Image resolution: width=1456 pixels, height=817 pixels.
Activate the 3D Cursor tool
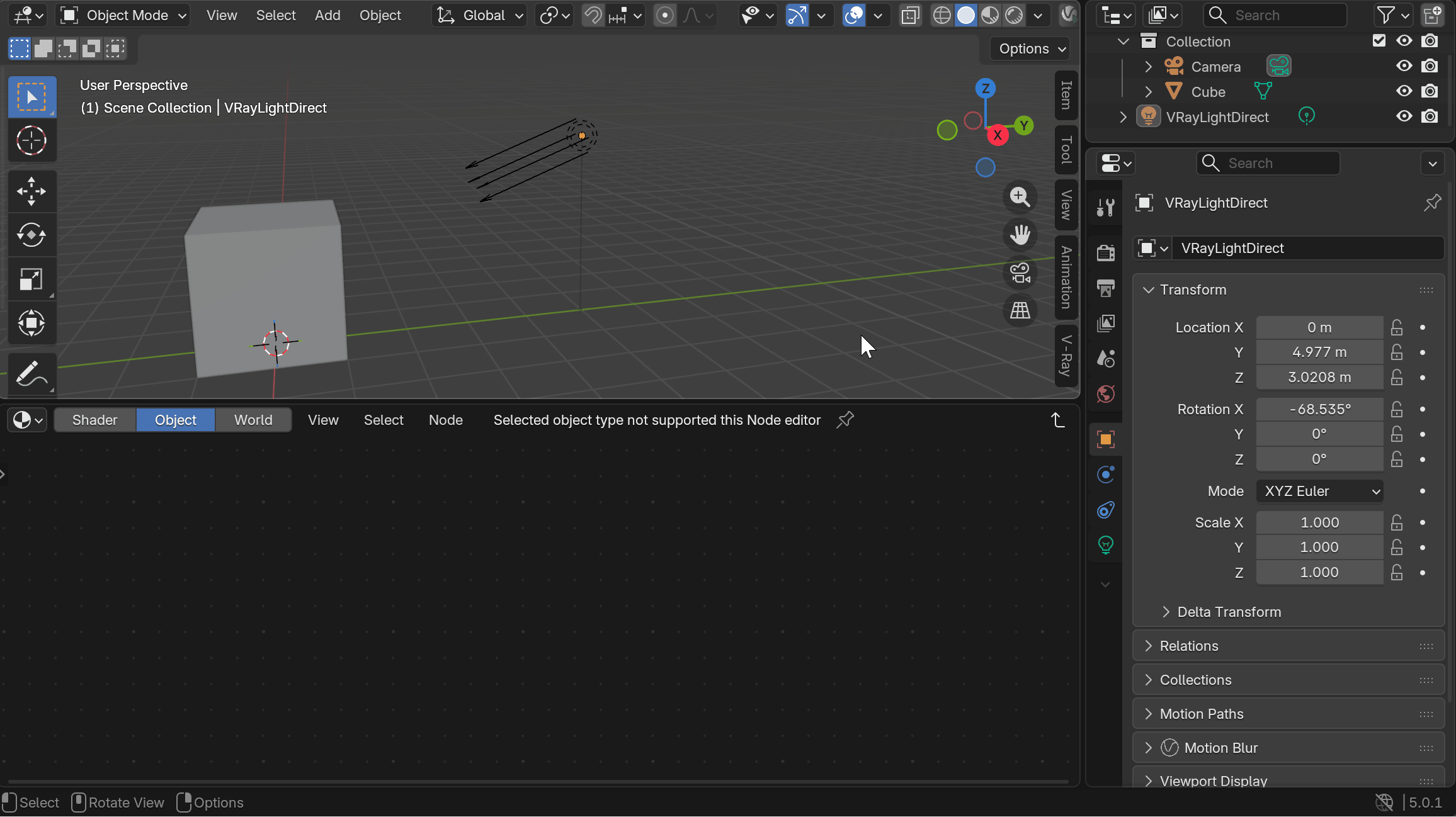(31, 140)
